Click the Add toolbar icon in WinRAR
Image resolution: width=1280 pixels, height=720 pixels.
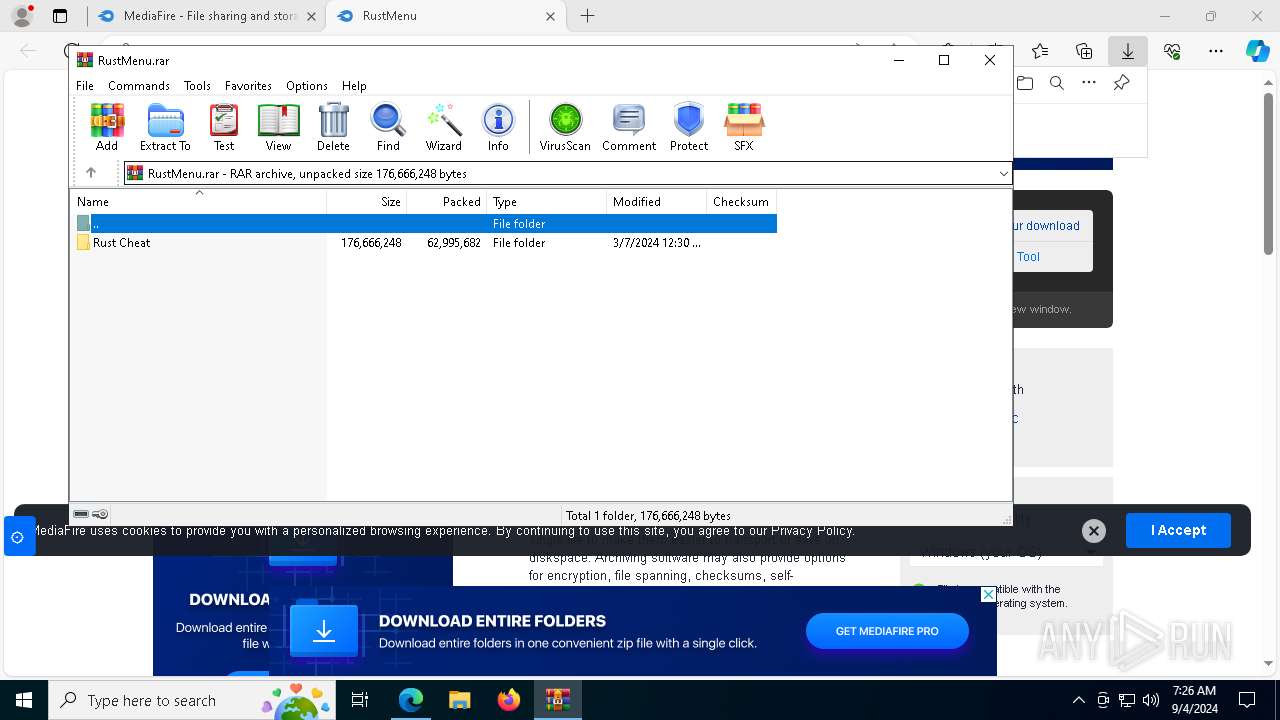pyautogui.click(x=107, y=126)
